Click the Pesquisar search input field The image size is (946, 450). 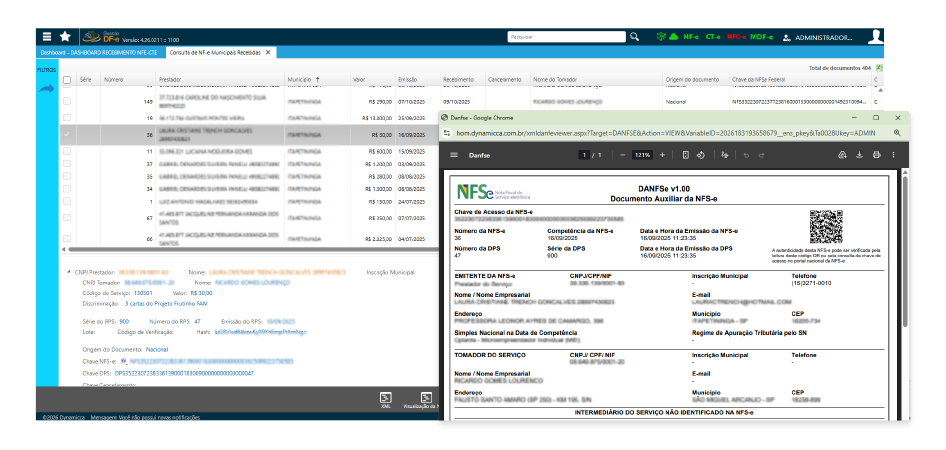(x=565, y=37)
